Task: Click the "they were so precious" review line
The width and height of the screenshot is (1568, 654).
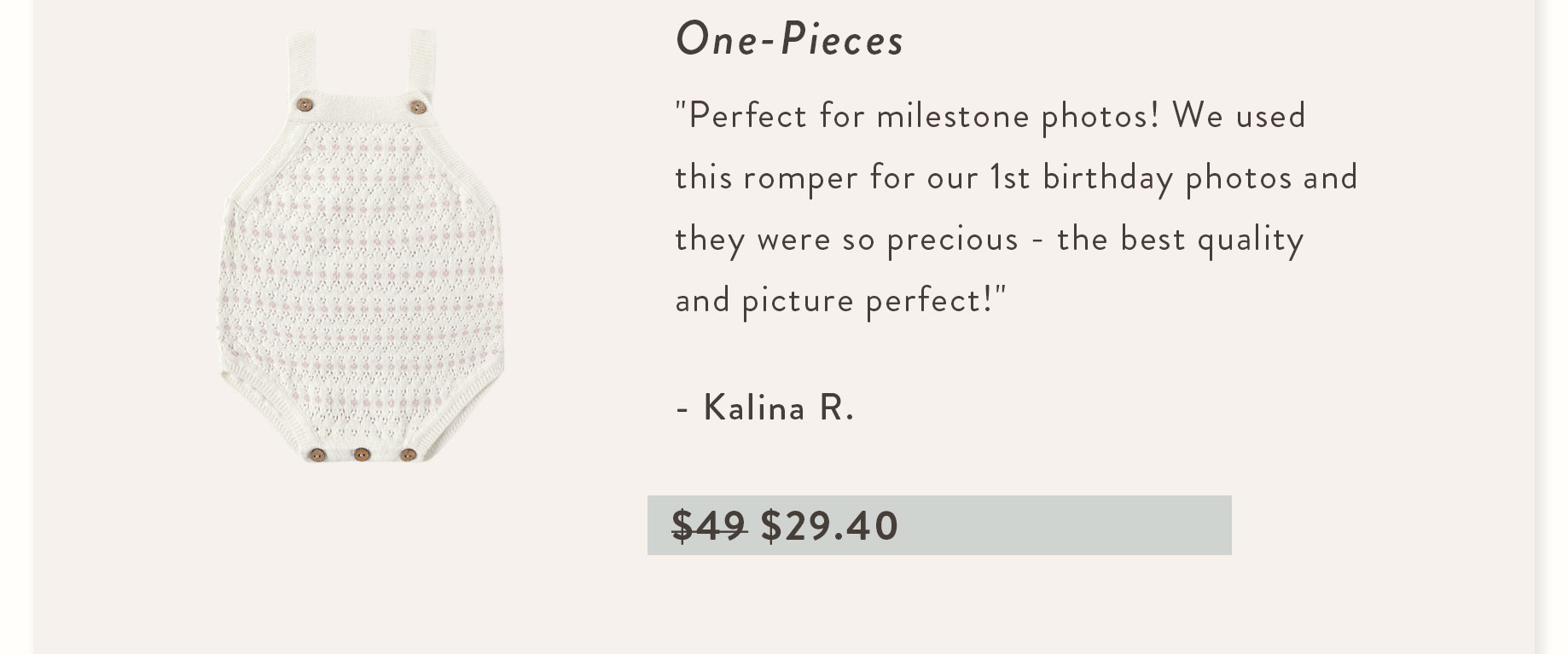Action: pyautogui.click(x=846, y=239)
